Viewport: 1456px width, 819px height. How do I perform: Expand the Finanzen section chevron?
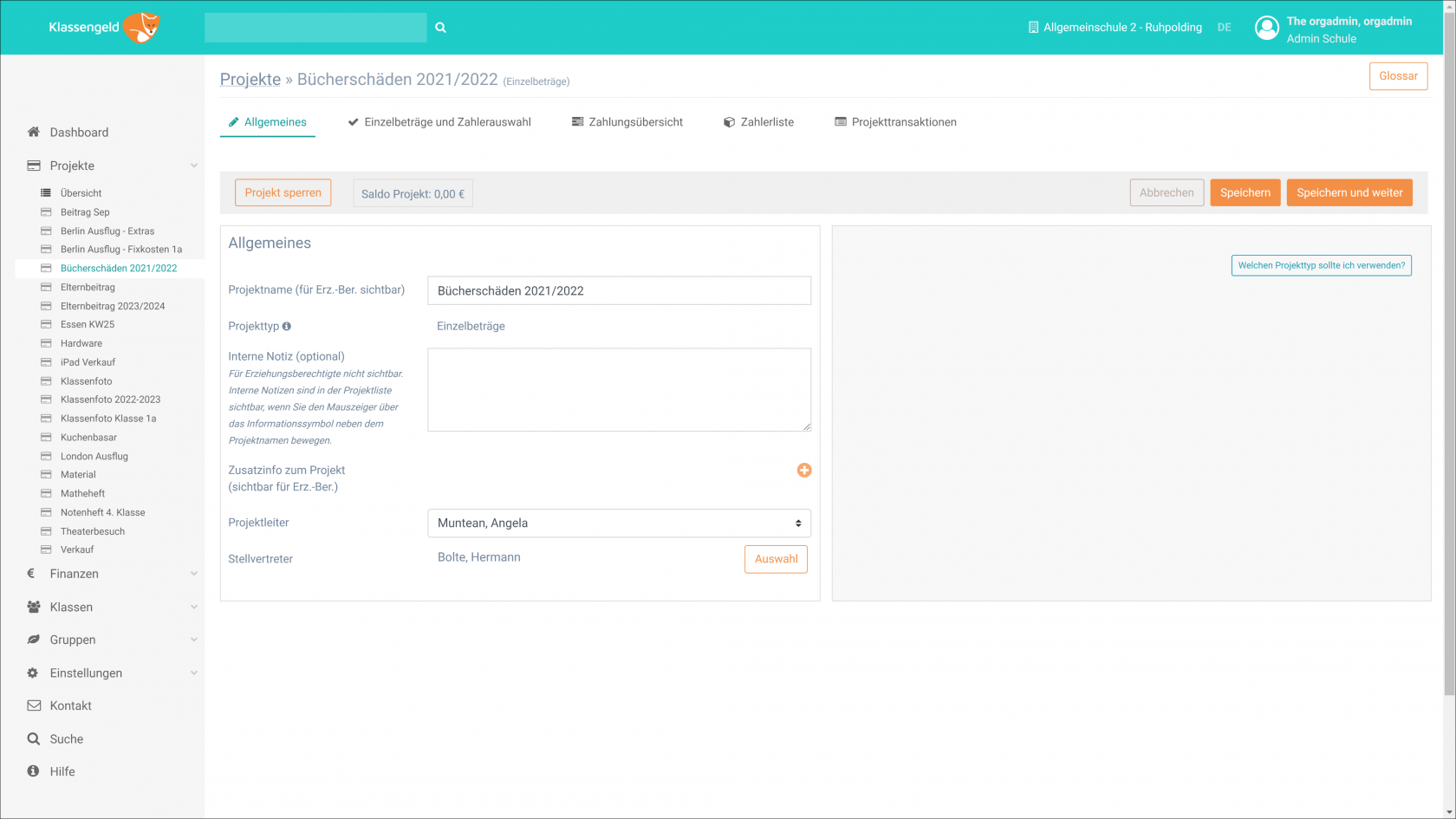point(194,574)
